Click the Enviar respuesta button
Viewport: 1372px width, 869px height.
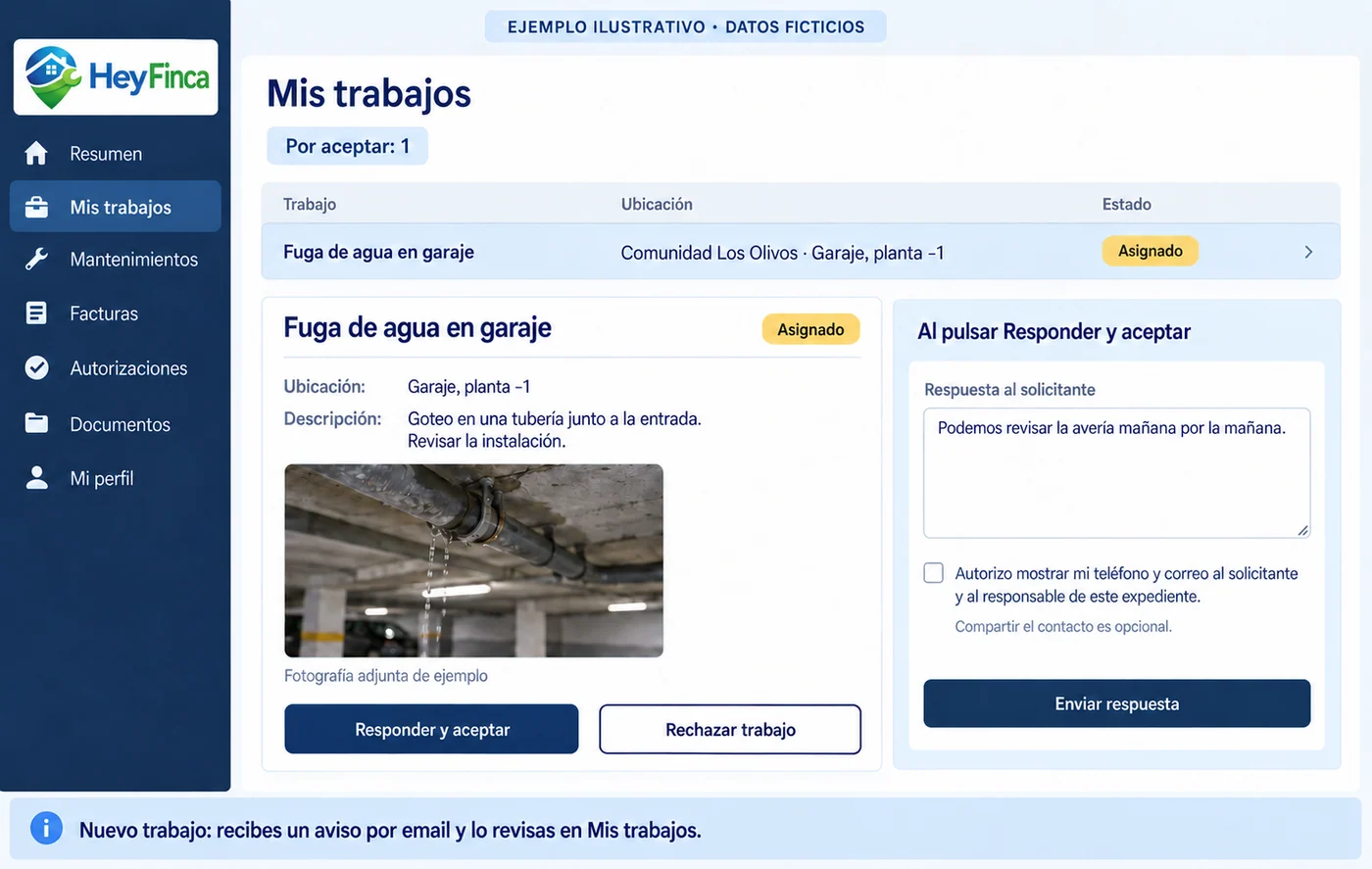(x=1117, y=703)
